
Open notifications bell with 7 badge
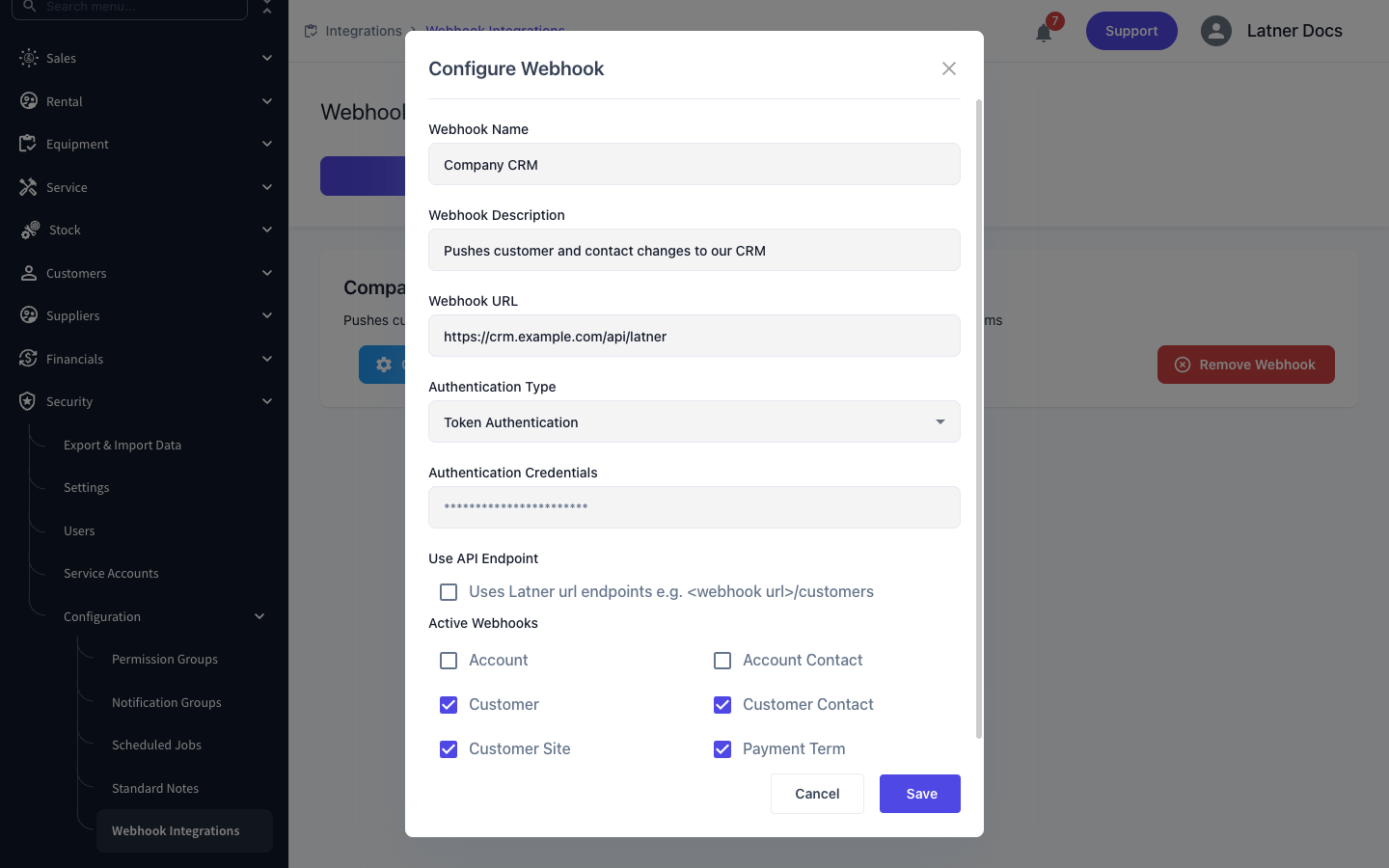(x=1045, y=32)
